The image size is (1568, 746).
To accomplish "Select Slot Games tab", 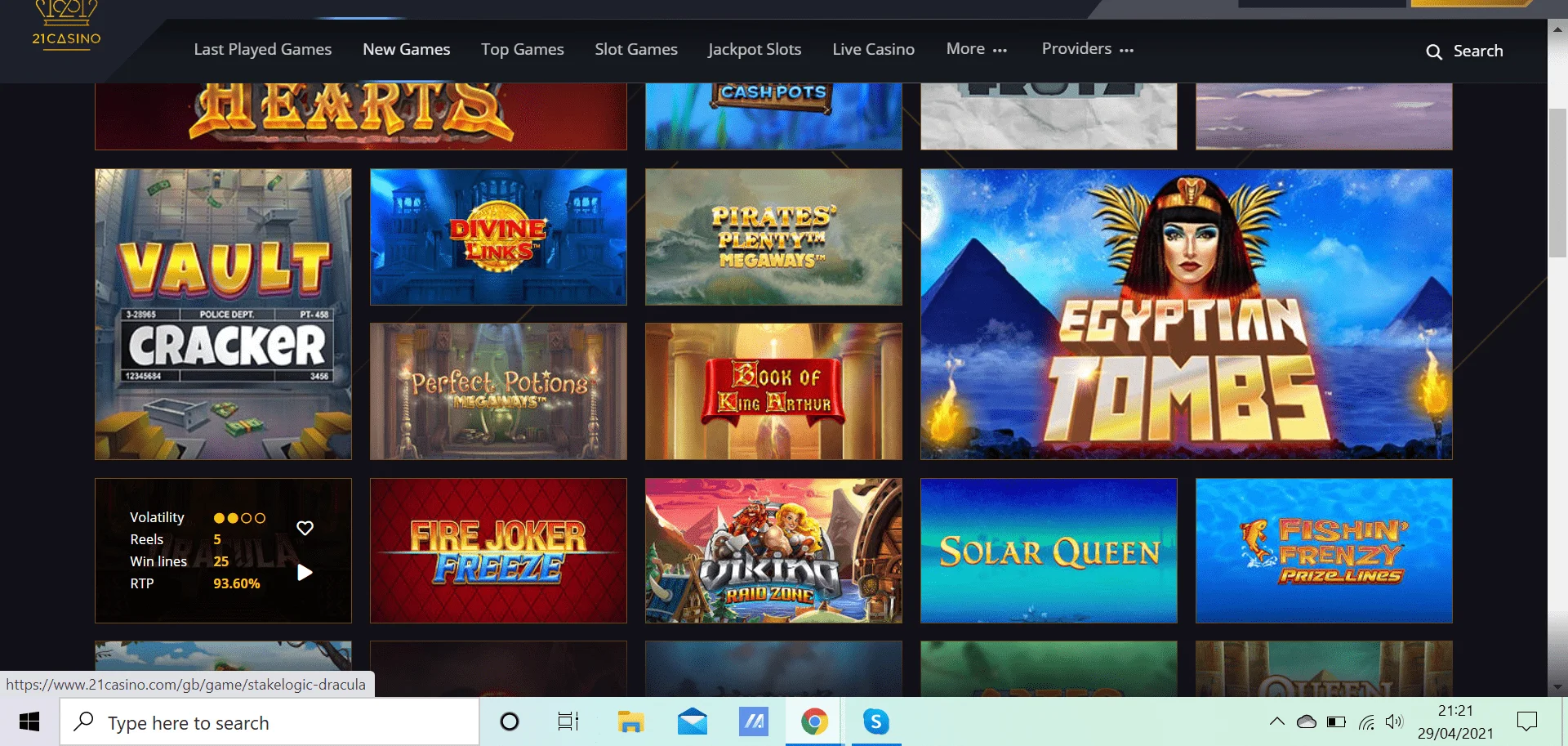I will pos(636,49).
